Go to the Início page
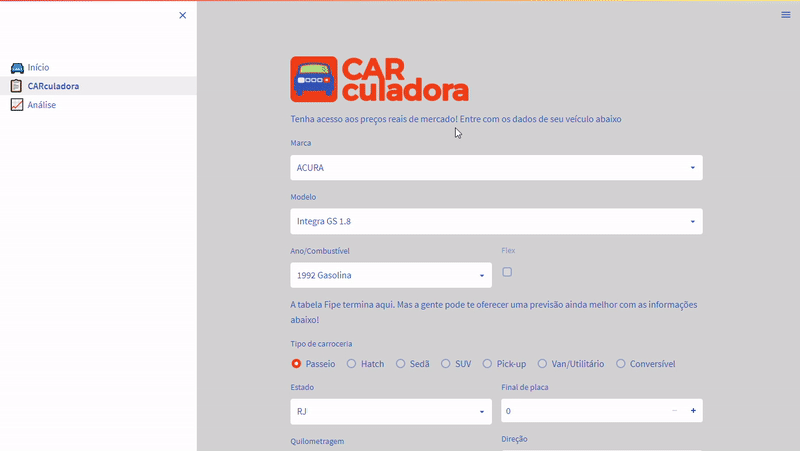800x451 pixels. click(x=38, y=67)
